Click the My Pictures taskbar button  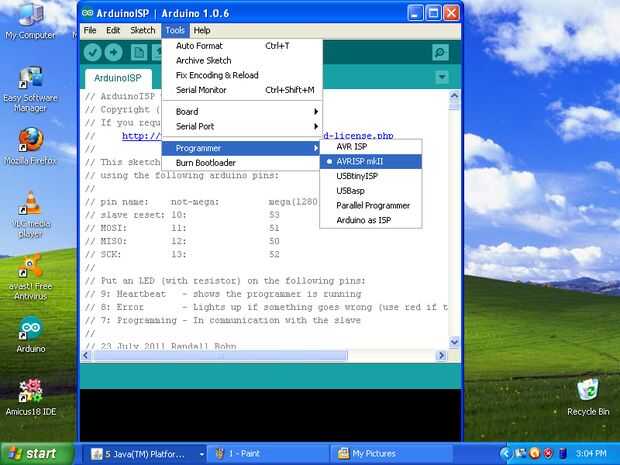(391, 454)
